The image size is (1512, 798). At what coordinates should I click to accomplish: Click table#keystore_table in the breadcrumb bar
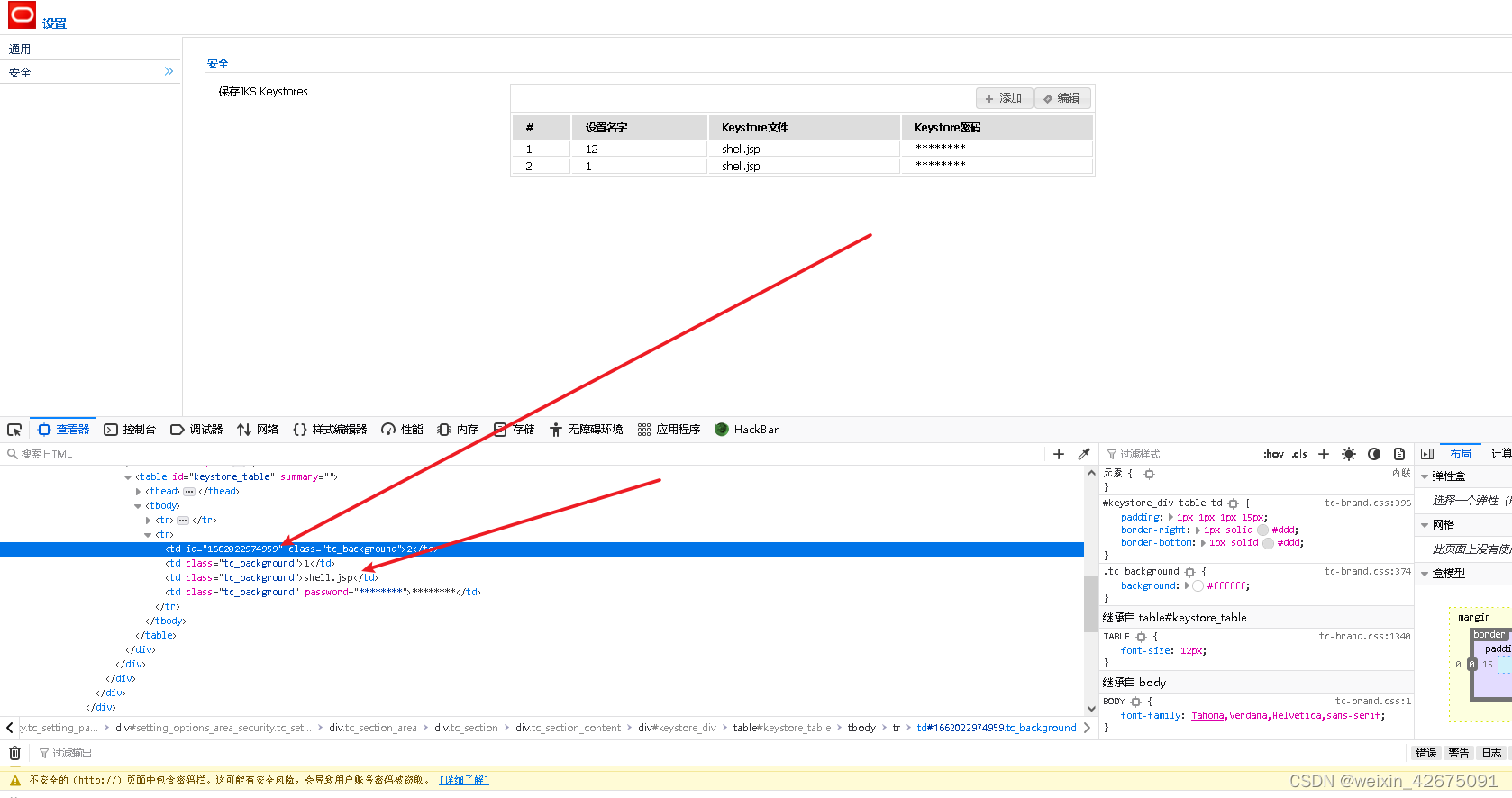(782, 728)
